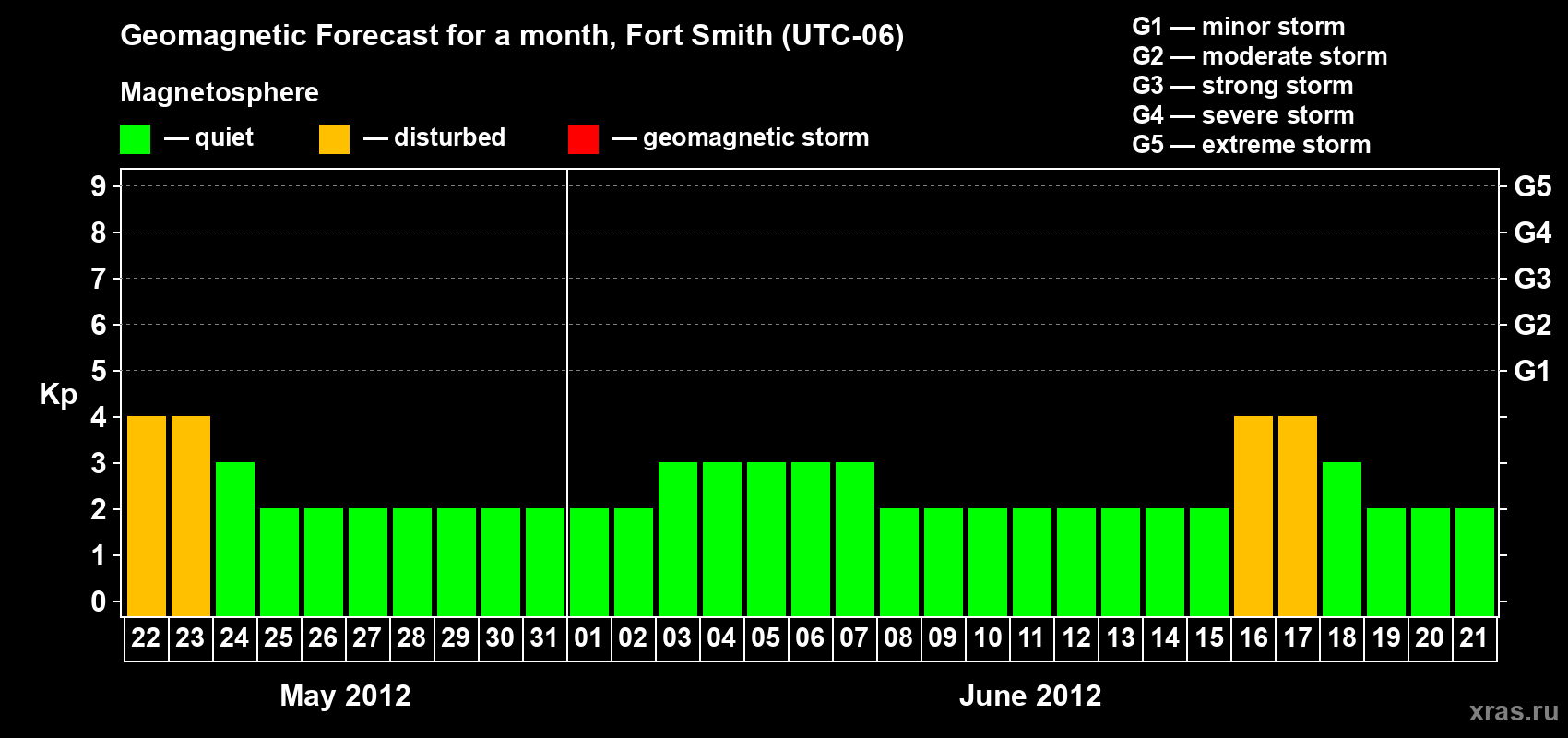This screenshot has width=1568, height=738.
Task: Select the orange bar for June 16
Action: click(1253, 517)
